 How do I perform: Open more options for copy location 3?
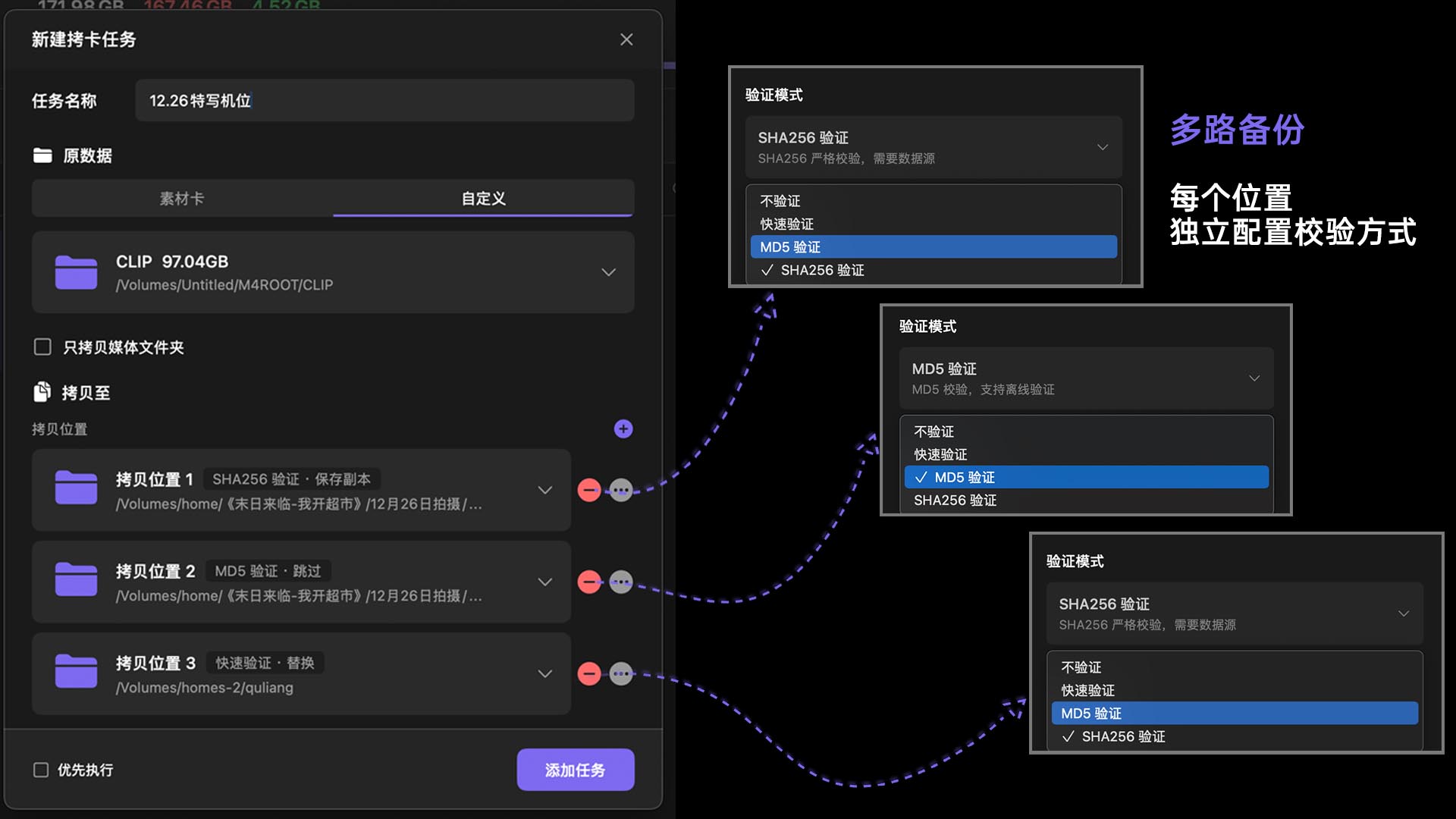[621, 674]
